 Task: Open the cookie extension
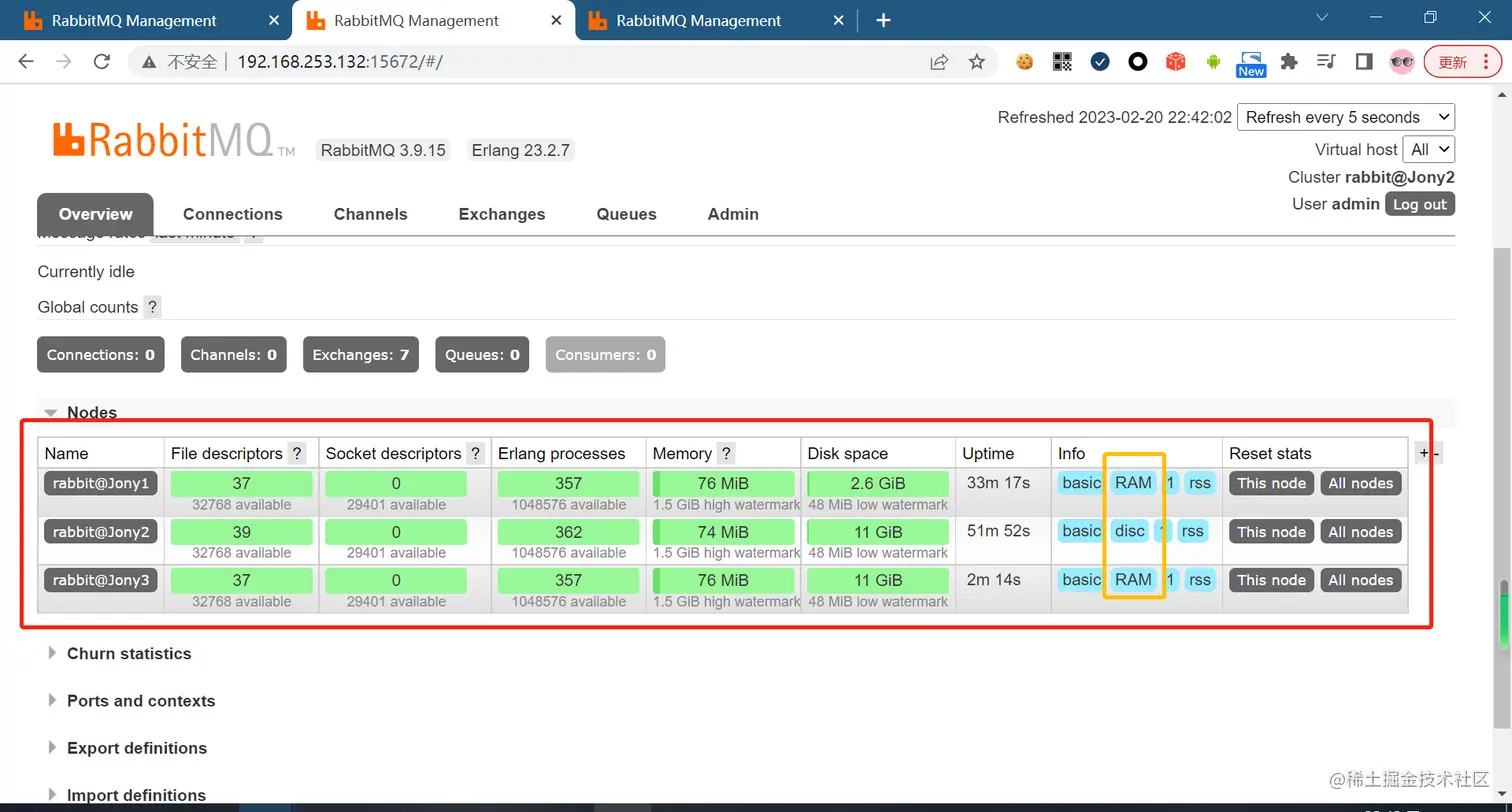pyautogui.click(x=1024, y=62)
